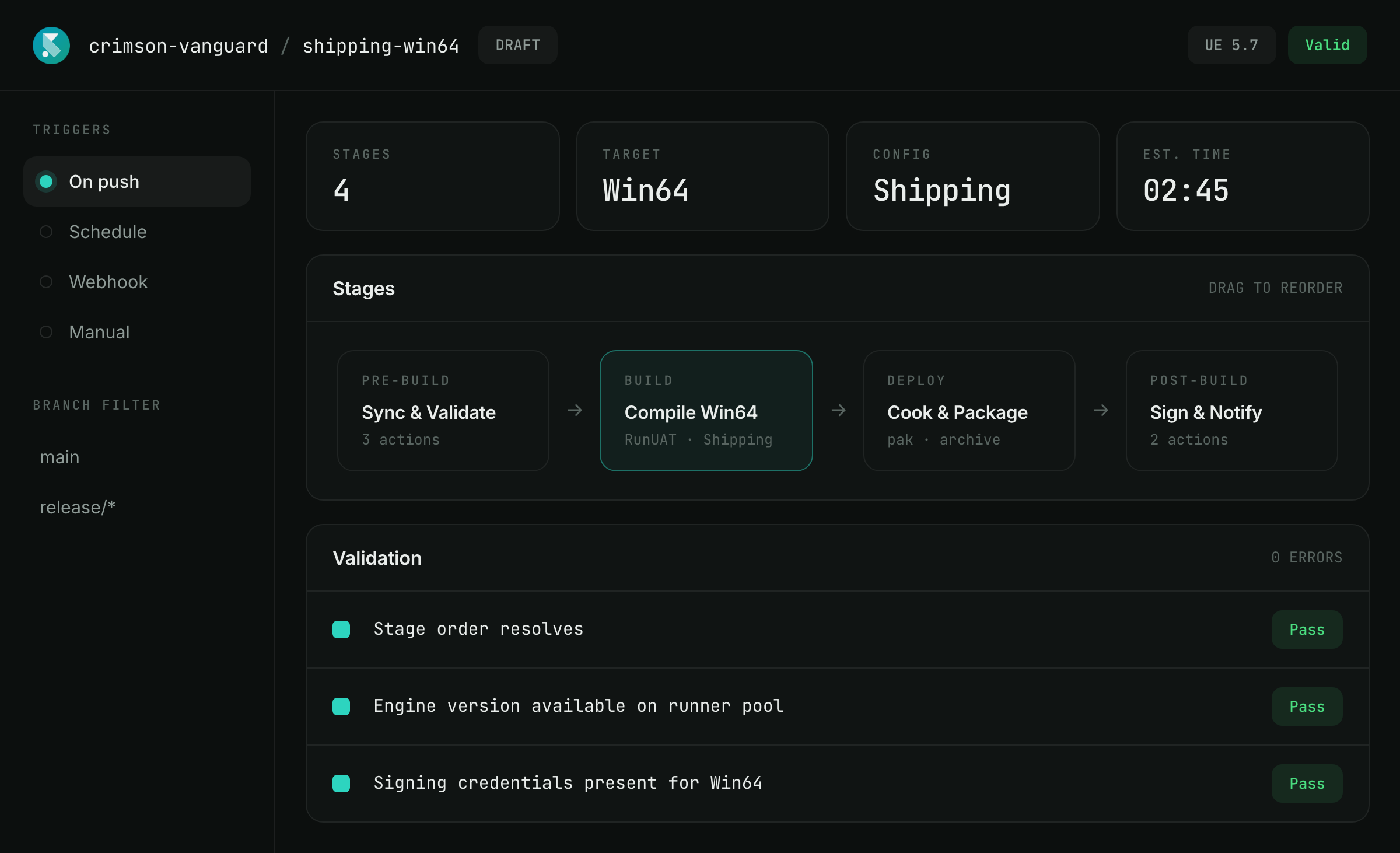The height and width of the screenshot is (853, 1400).
Task: Click the DRAFT status badge
Action: pos(518,45)
